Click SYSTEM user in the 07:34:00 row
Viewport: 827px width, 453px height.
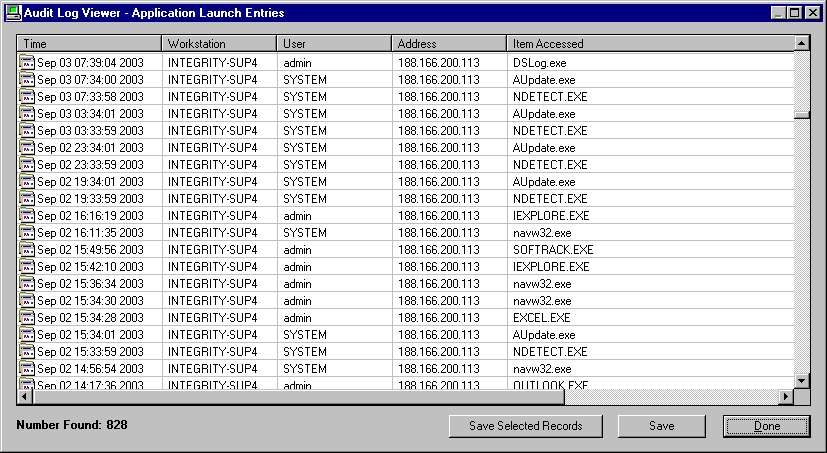305,80
